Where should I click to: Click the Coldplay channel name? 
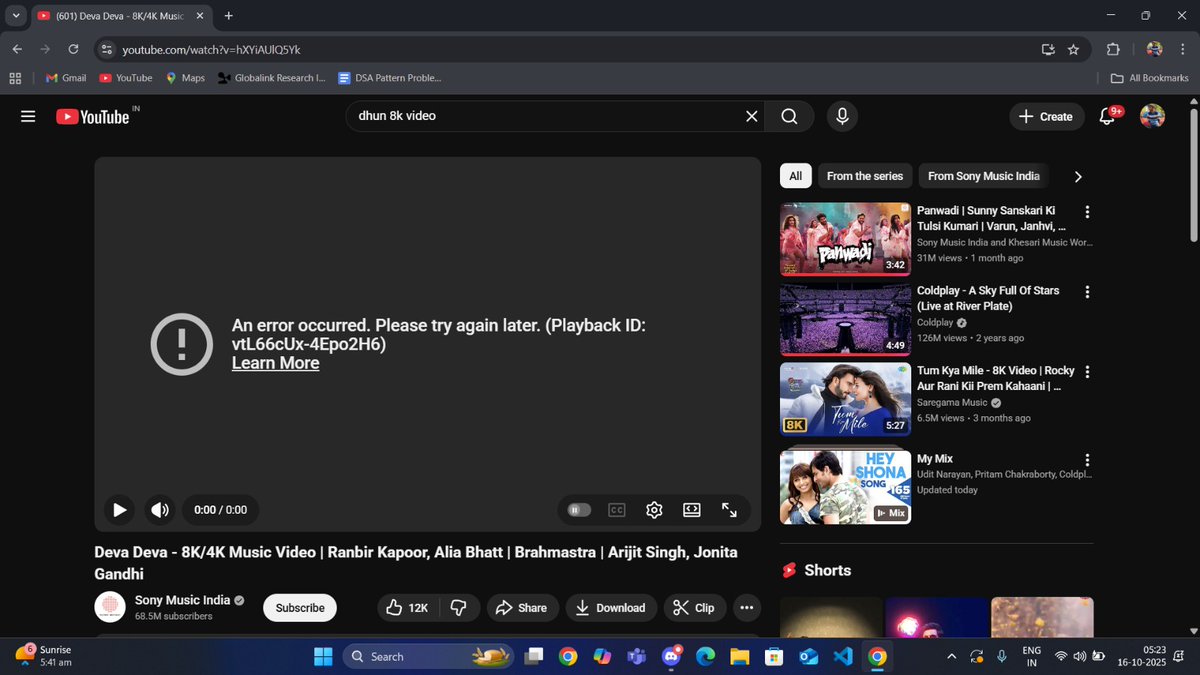pyautogui.click(x=935, y=323)
